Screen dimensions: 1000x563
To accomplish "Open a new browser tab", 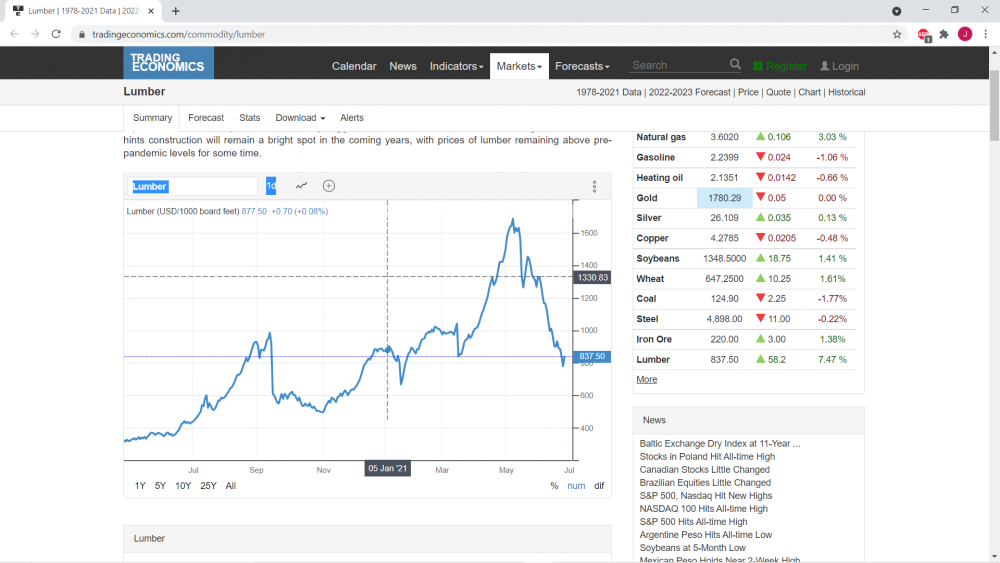I will [x=175, y=11].
